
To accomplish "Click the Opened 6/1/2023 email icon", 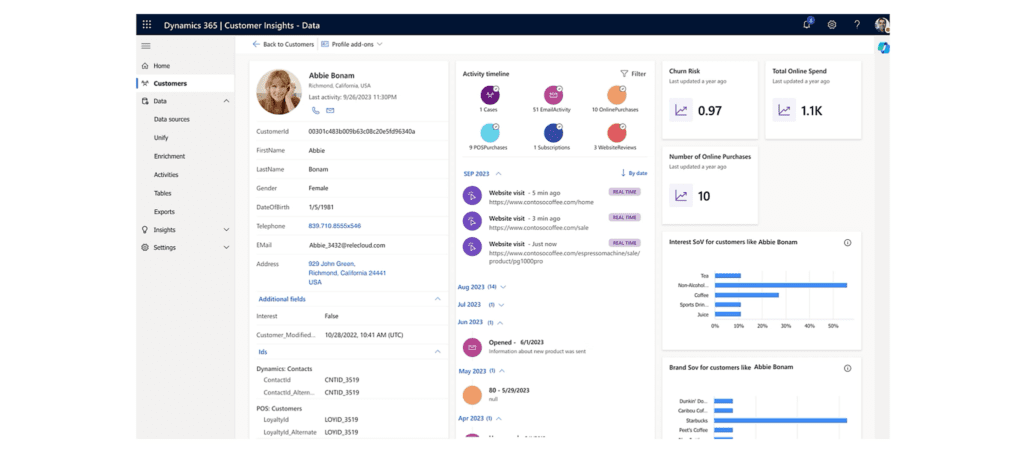I will tap(472, 346).
